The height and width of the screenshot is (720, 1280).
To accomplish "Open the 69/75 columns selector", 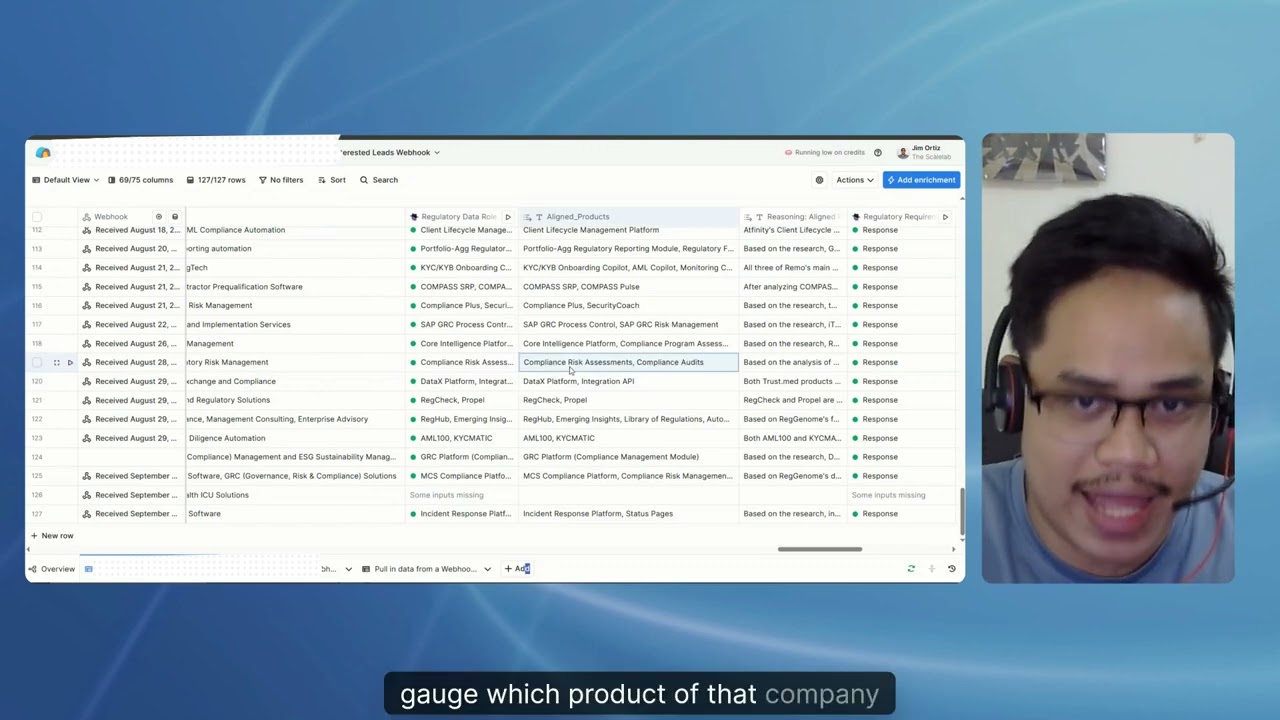I will [140, 180].
